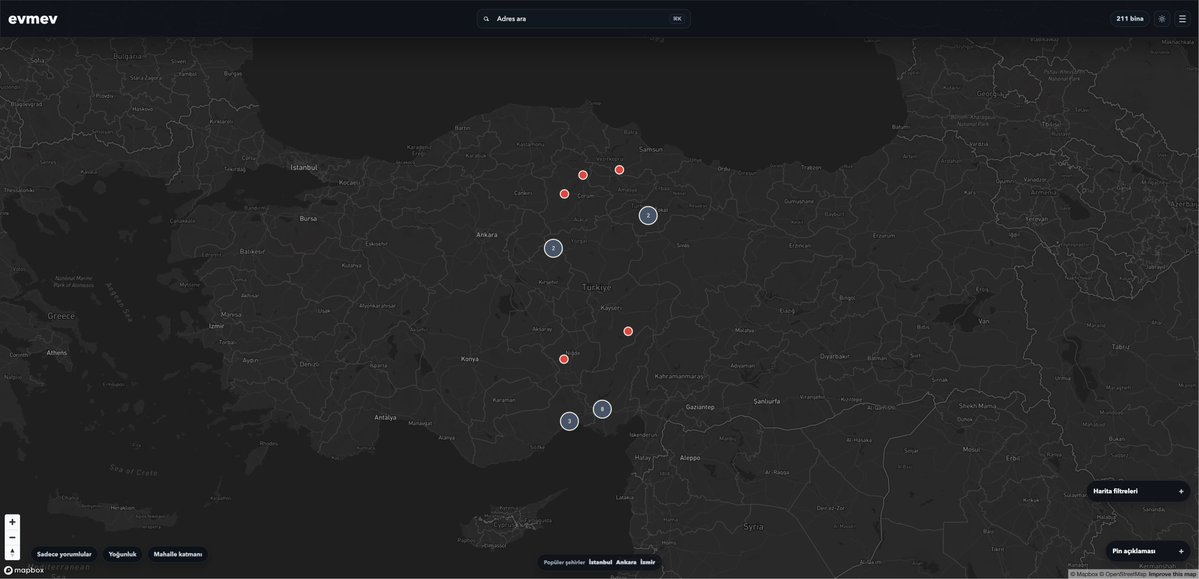The height and width of the screenshot is (579, 1199).
Task: Expand the Harita filtreleri panel
Action: [x=1136, y=490]
